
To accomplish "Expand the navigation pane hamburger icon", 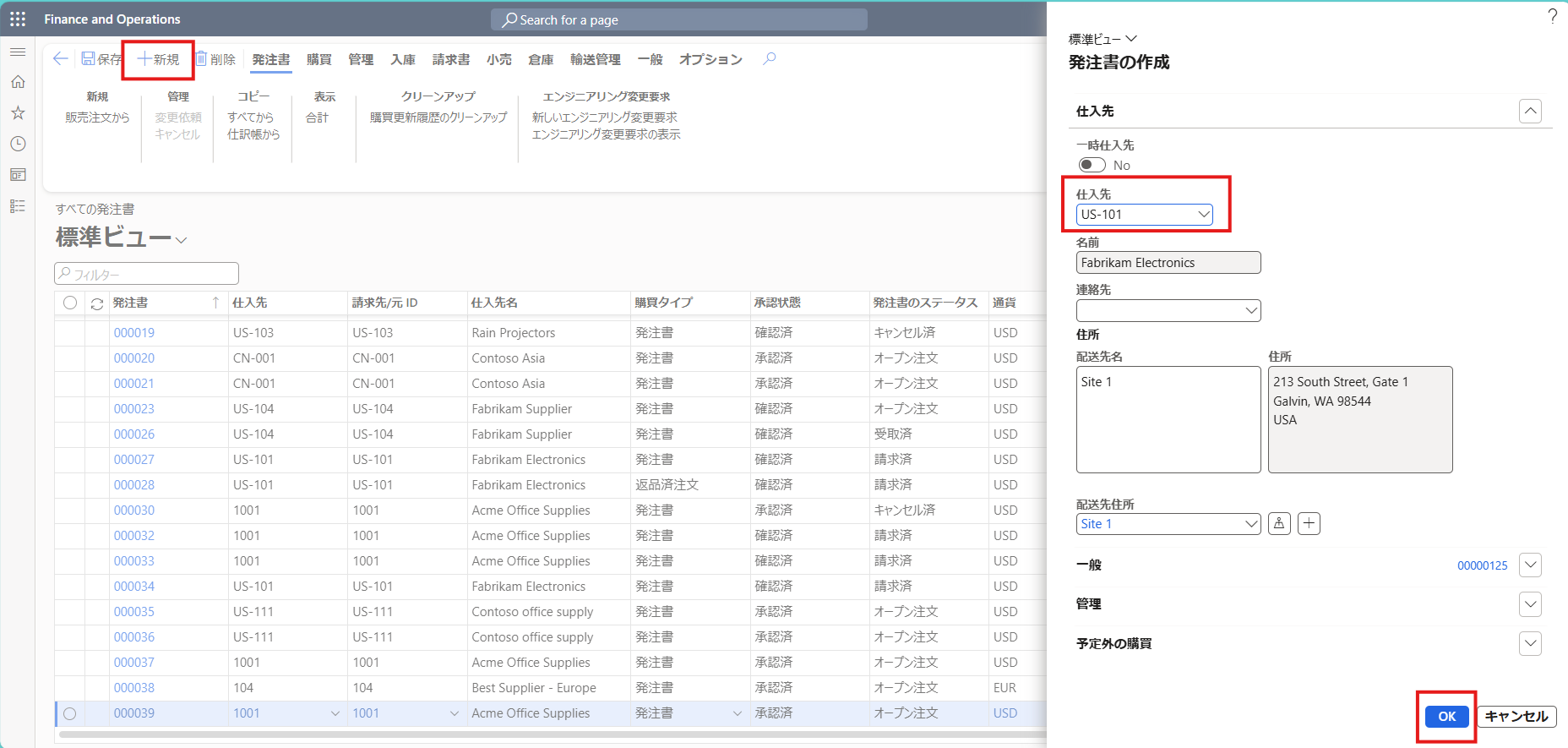I will [x=18, y=52].
